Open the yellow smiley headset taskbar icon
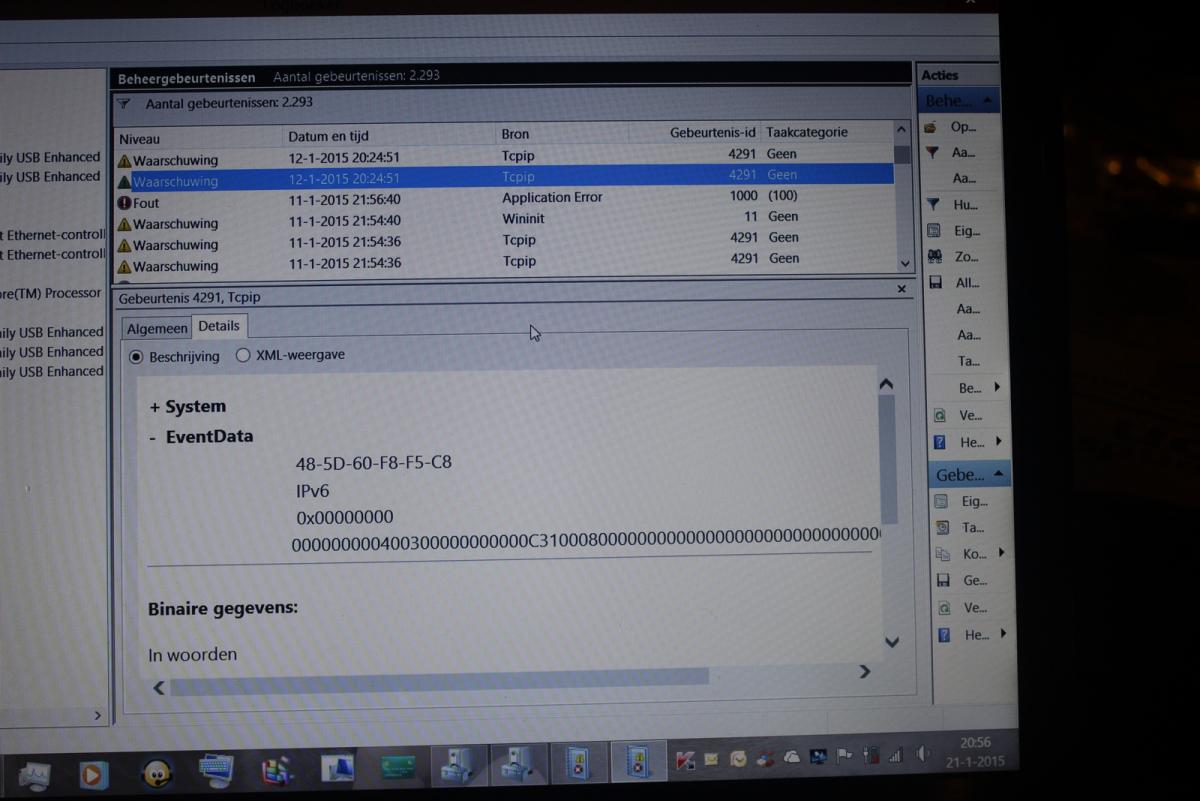This screenshot has height=801, width=1200. 155,774
